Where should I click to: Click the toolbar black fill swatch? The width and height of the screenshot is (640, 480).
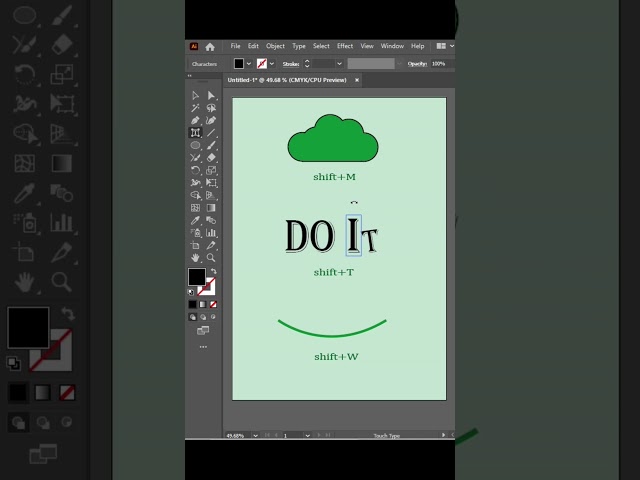click(196, 277)
